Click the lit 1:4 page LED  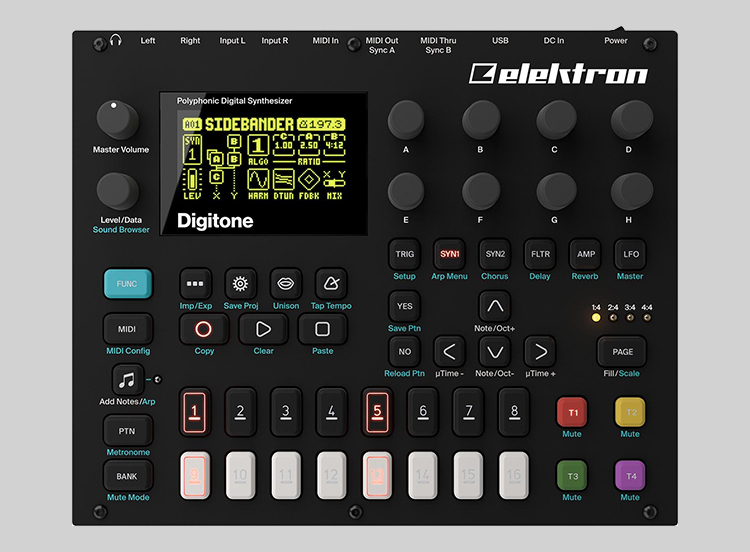click(x=596, y=318)
